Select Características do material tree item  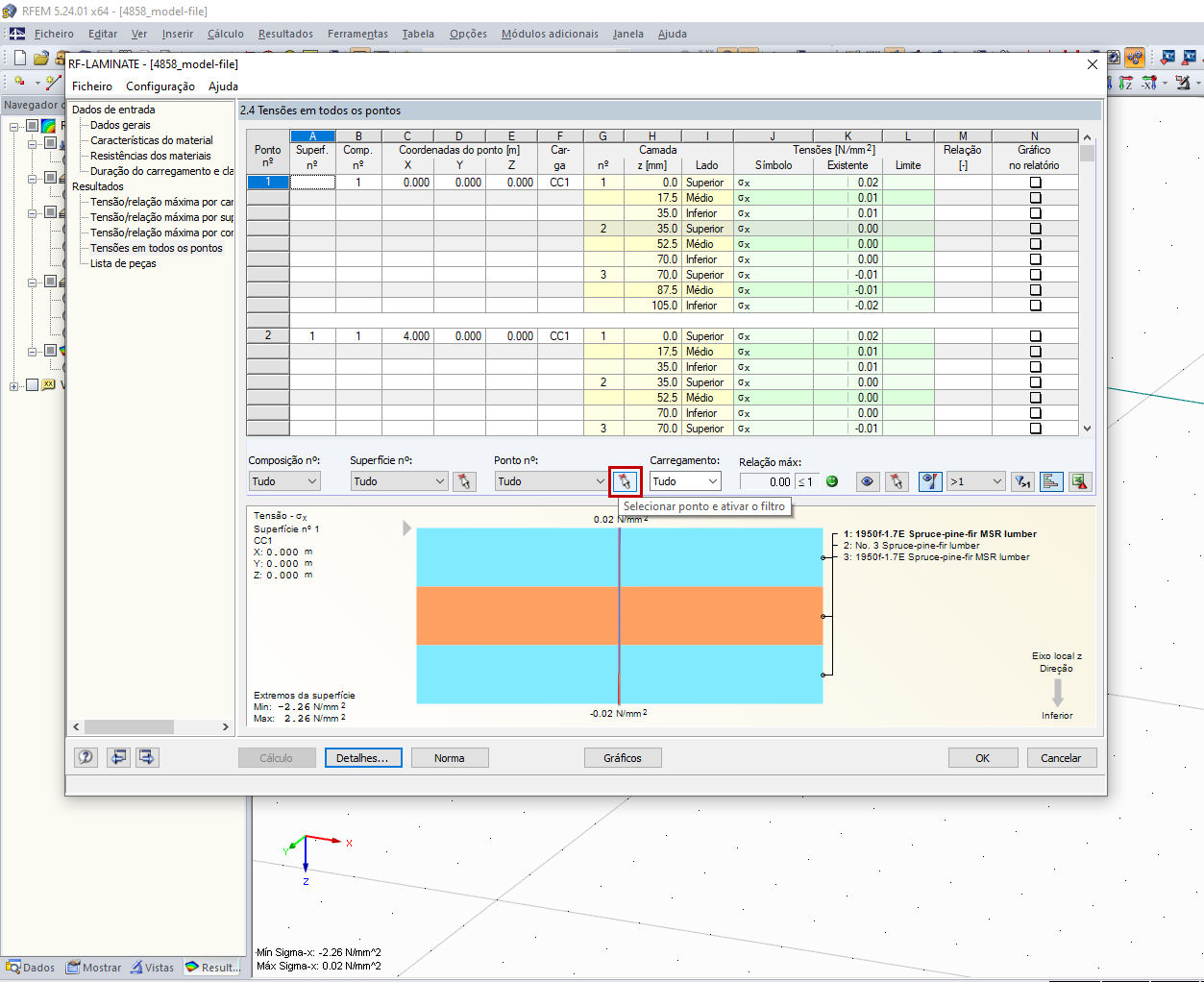coord(152,140)
